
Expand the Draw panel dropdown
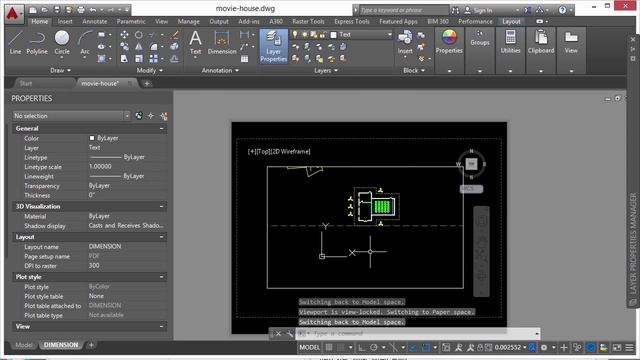point(60,70)
